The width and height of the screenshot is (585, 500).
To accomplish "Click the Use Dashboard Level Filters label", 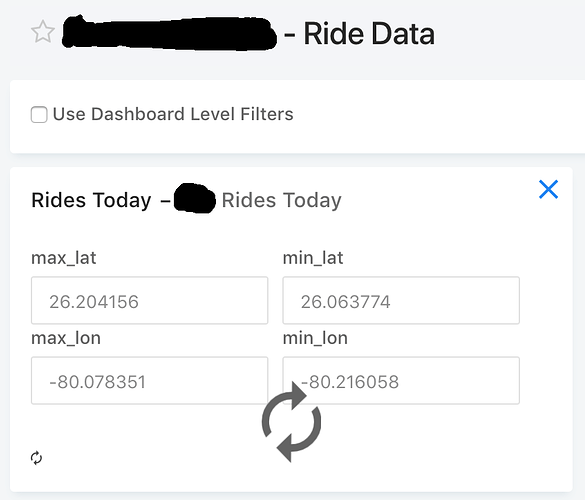I will point(173,114).
